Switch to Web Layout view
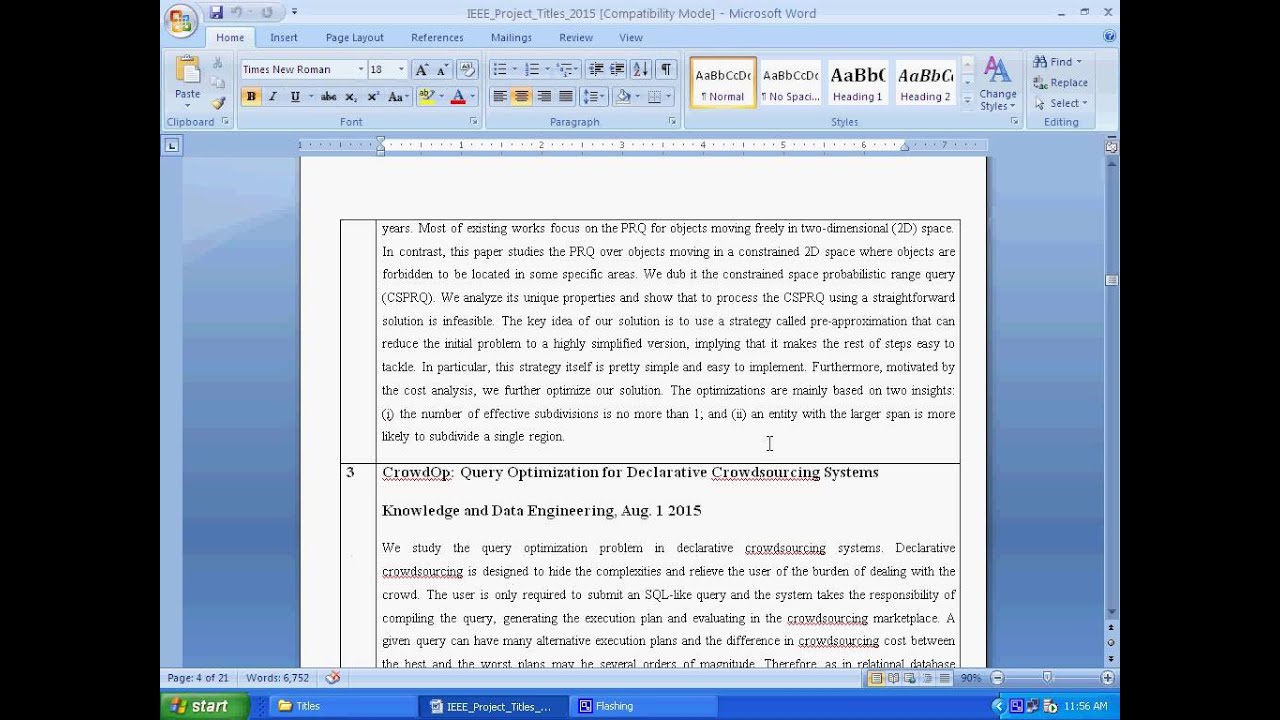The height and width of the screenshot is (720, 1280). click(909, 678)
